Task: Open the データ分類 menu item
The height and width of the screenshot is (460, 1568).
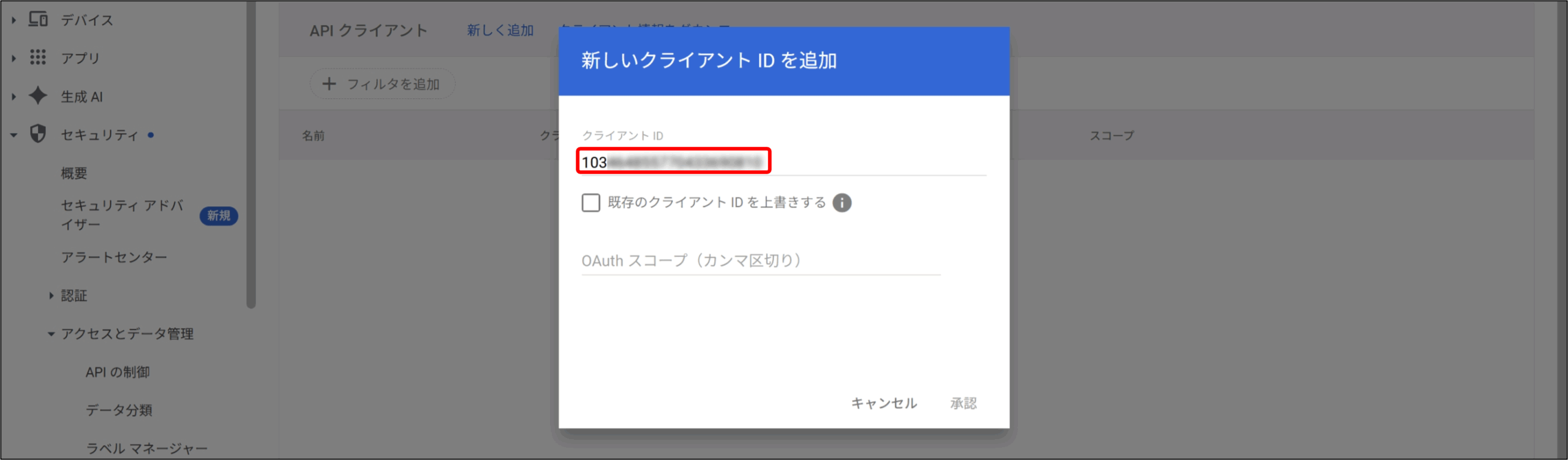Action: point(119,410)
